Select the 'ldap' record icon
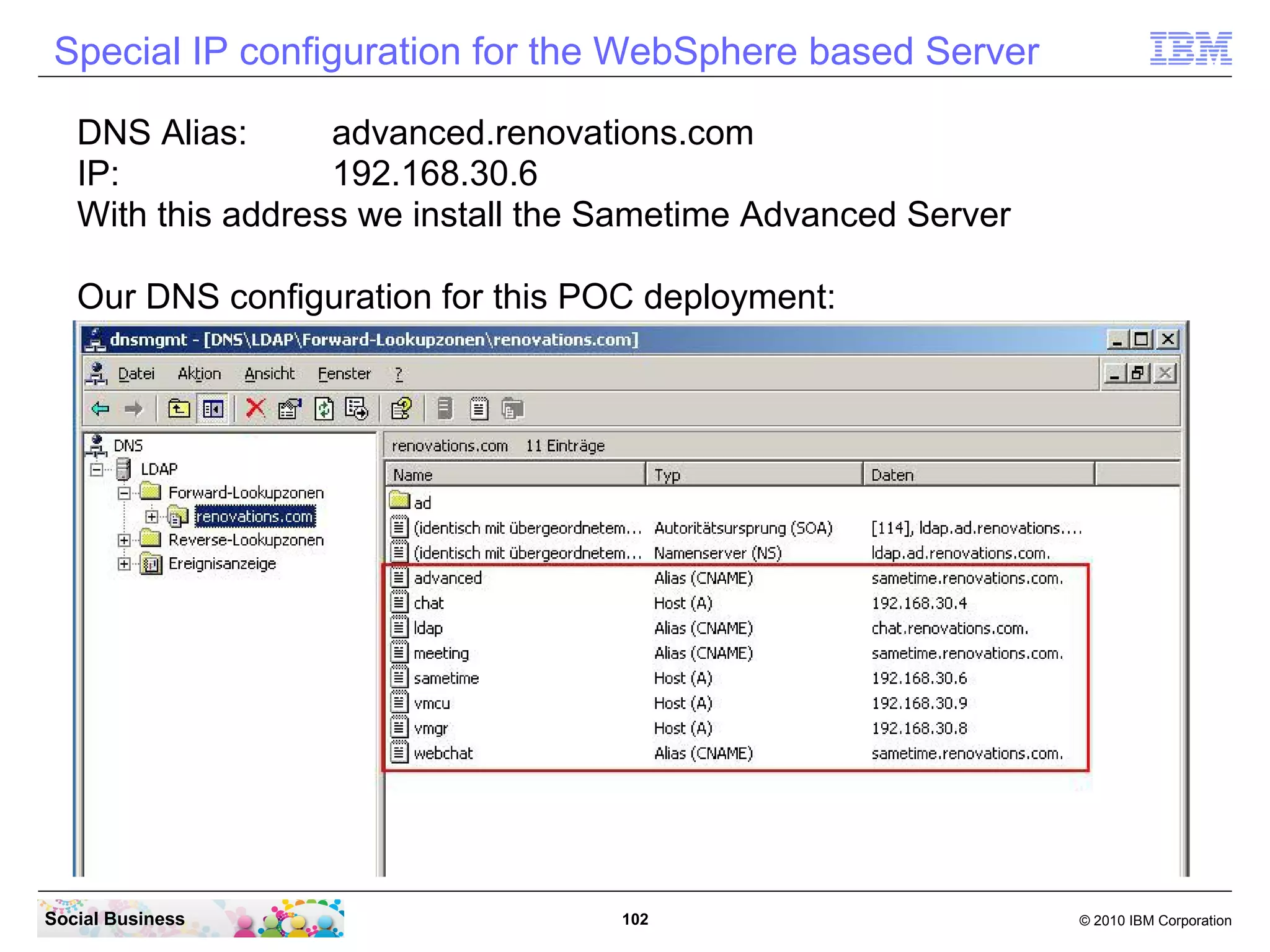 pos(399,628)
